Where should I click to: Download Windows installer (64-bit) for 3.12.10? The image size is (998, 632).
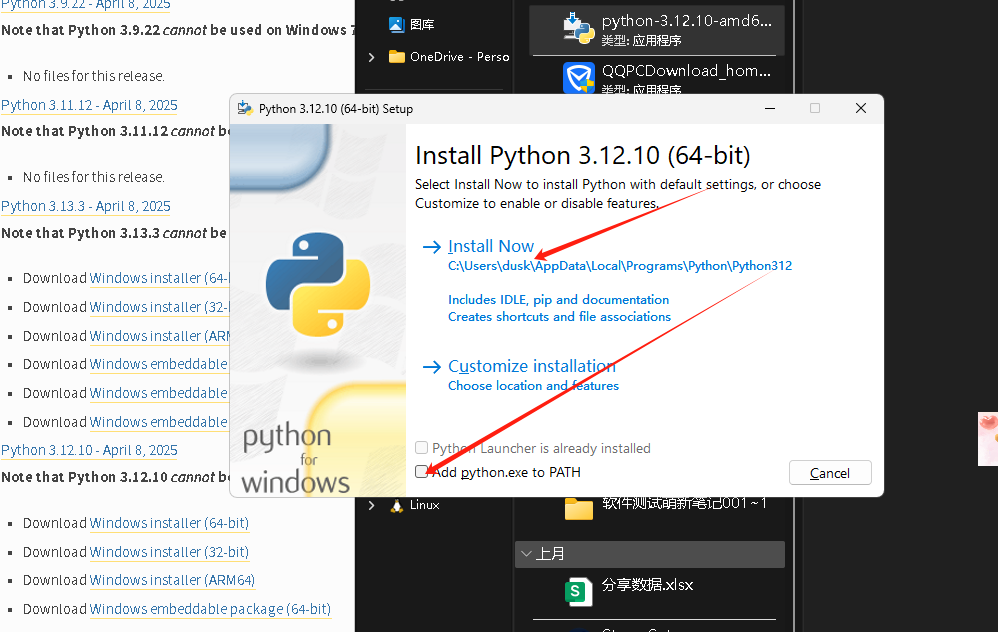(169, 523)
